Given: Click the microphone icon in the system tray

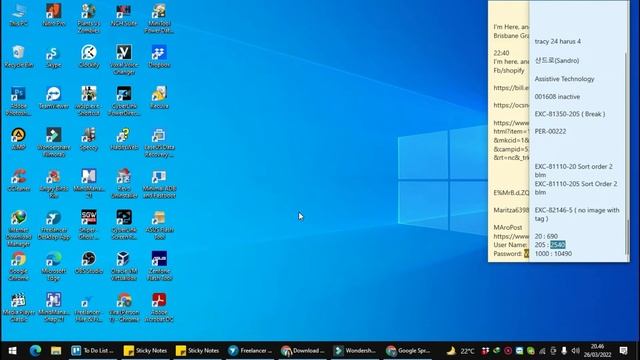Looking at the screenshot, I should (564, 351).
